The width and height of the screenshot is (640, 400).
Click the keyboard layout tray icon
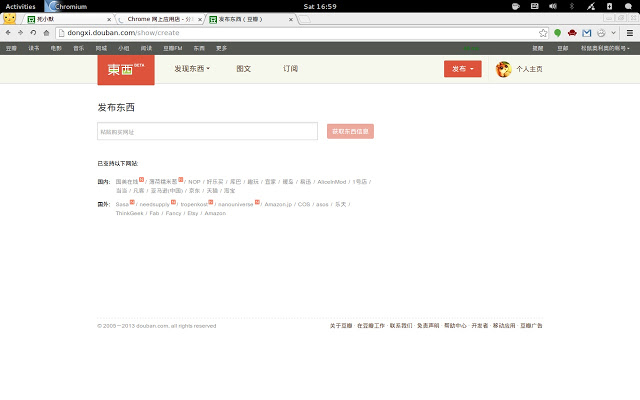click(534, 6)
